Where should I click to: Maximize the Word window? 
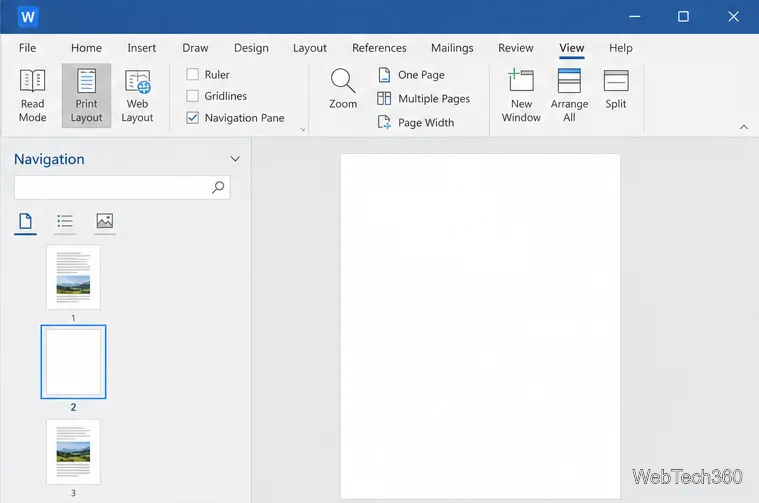click(x=683, y=16)
